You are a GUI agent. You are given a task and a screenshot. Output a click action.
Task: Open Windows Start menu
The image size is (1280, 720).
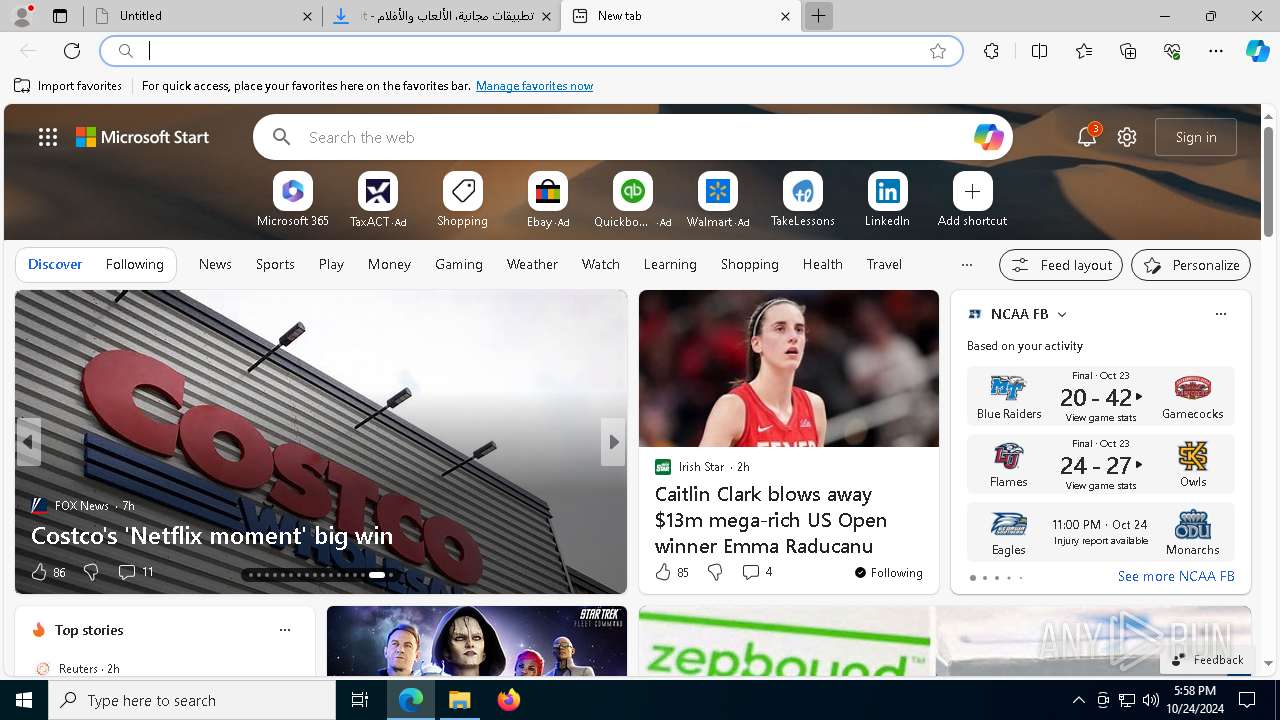click(x=24, y=700)
